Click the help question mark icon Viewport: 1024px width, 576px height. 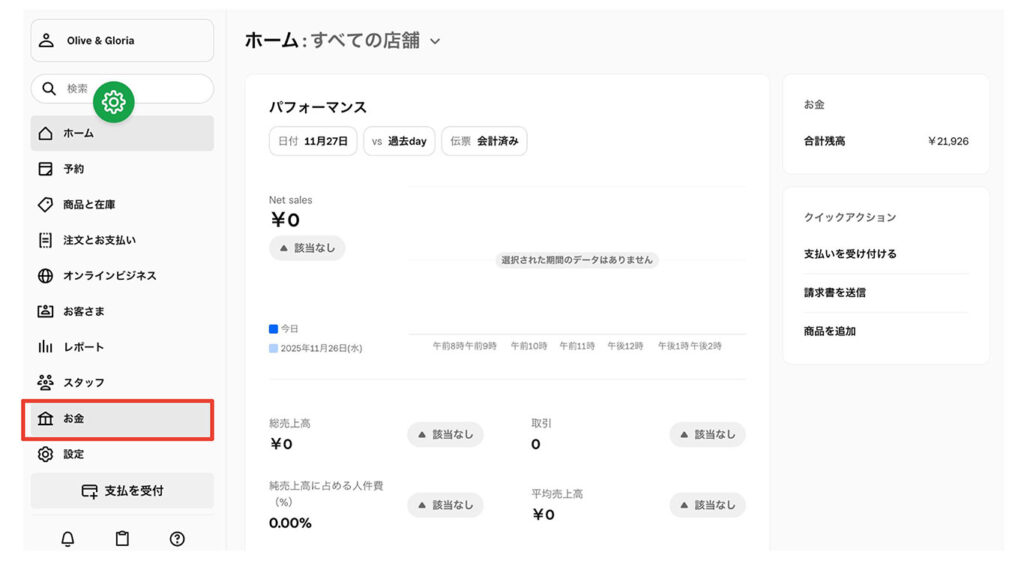pos(177,539)
